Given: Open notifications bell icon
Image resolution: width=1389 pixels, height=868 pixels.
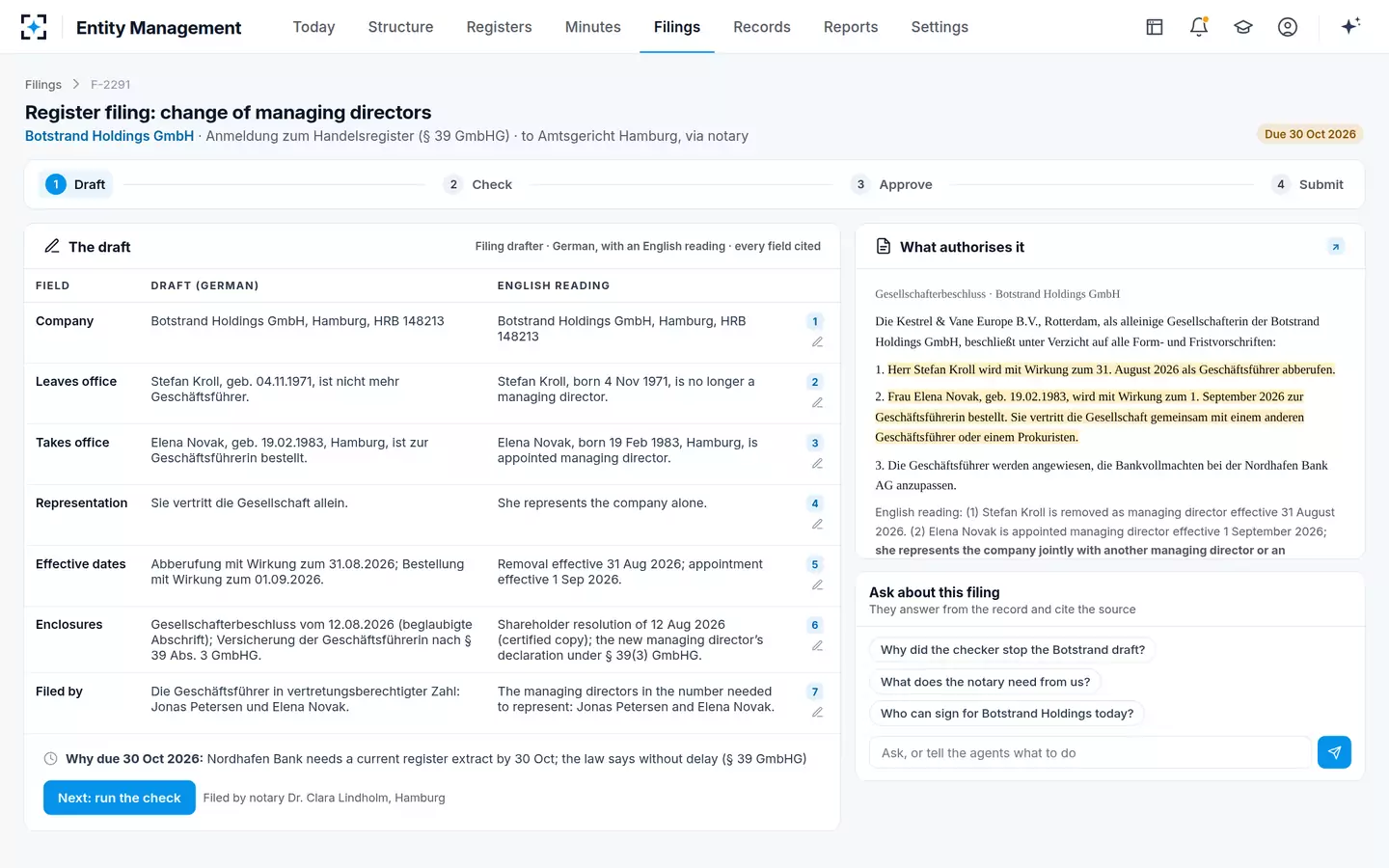Looking at the screenshot, I should click(x=1199, y=27).
